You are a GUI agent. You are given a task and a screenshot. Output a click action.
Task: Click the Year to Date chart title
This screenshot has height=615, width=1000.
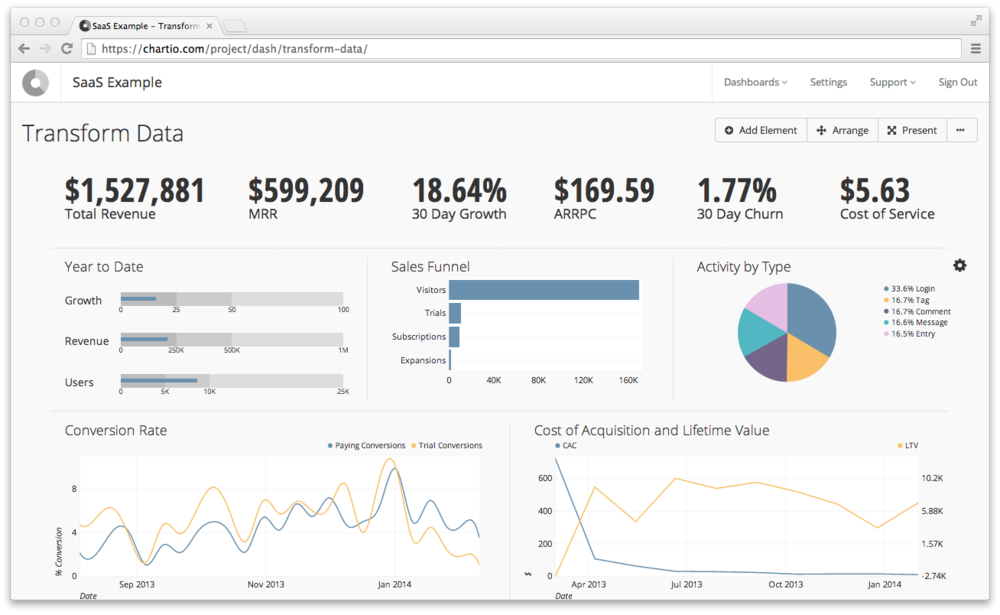click(x=104, y=267)
